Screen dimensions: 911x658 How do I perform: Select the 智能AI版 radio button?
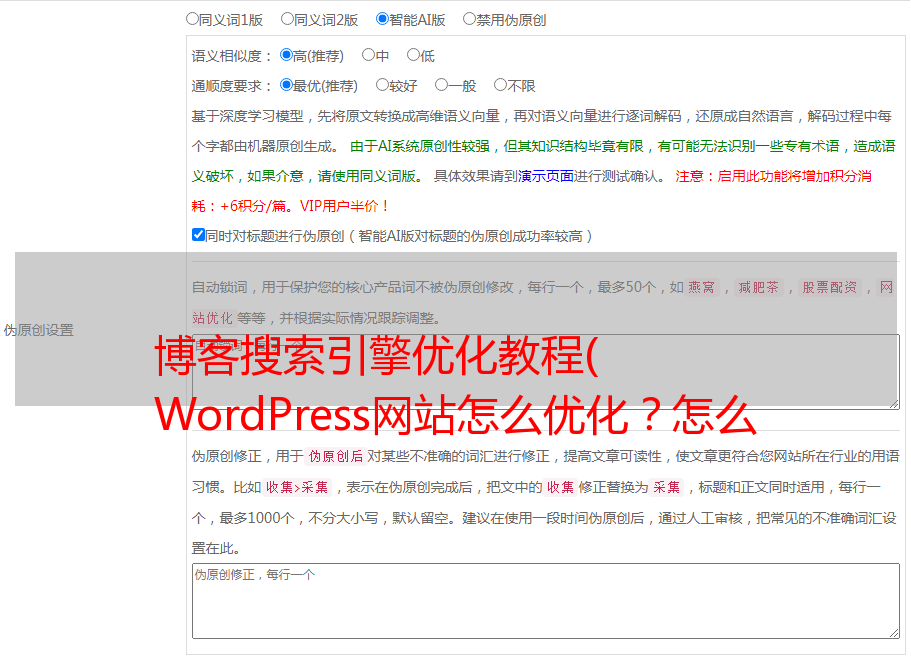[382, 19]
